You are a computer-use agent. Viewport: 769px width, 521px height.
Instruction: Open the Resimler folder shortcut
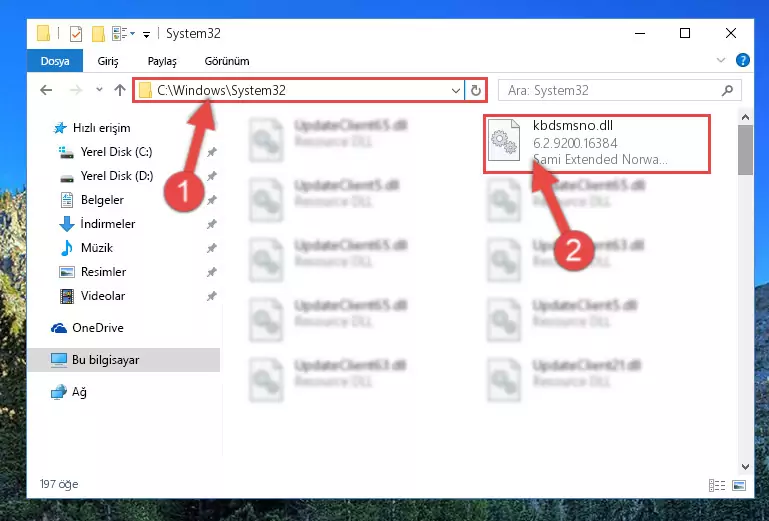(x=93, y=272)
